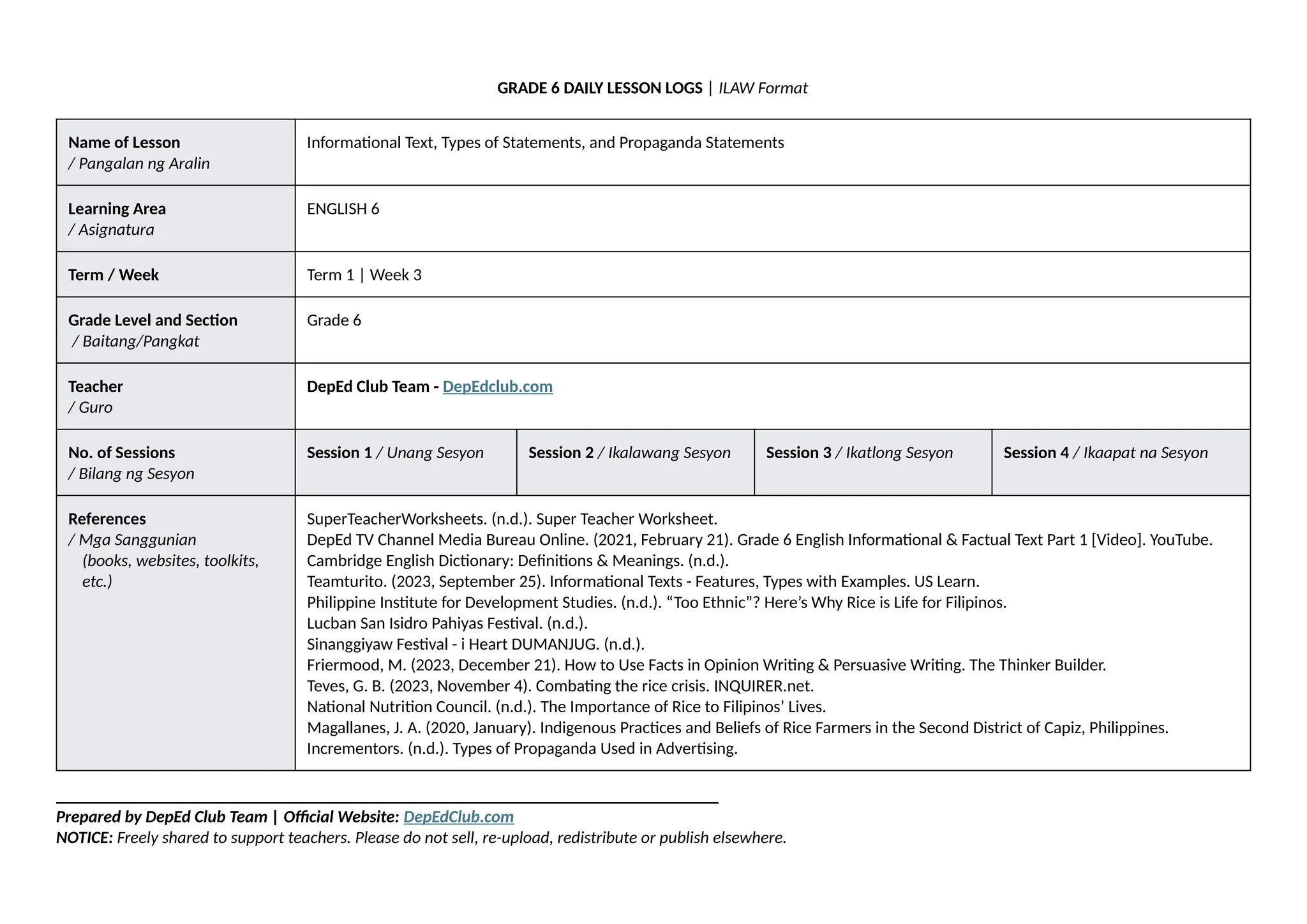This screenshot has width=1307, height=924.
Task: Click the Friermood, M. reference line
Action: pyautogui.click(x=706, y=665)
